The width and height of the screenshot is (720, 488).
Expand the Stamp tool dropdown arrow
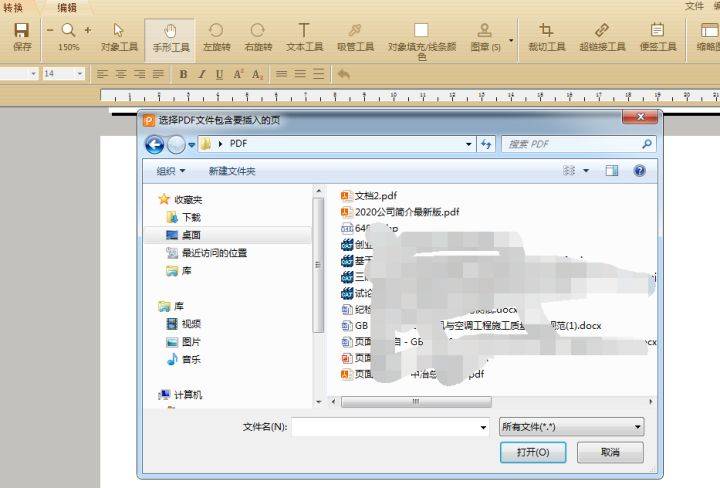click(511, 40)
